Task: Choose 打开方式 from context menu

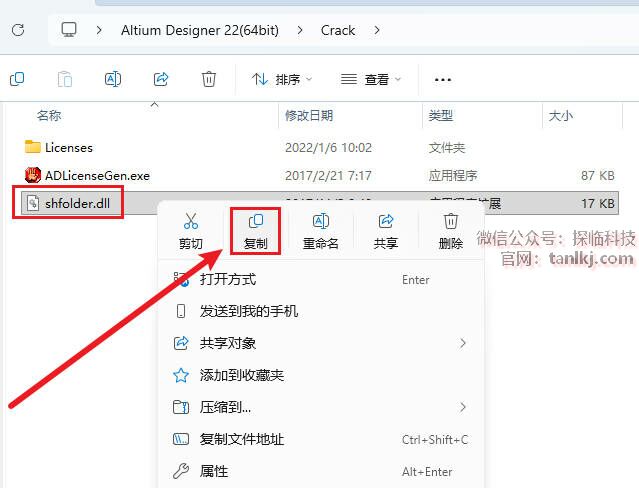Action: point(320,280)
